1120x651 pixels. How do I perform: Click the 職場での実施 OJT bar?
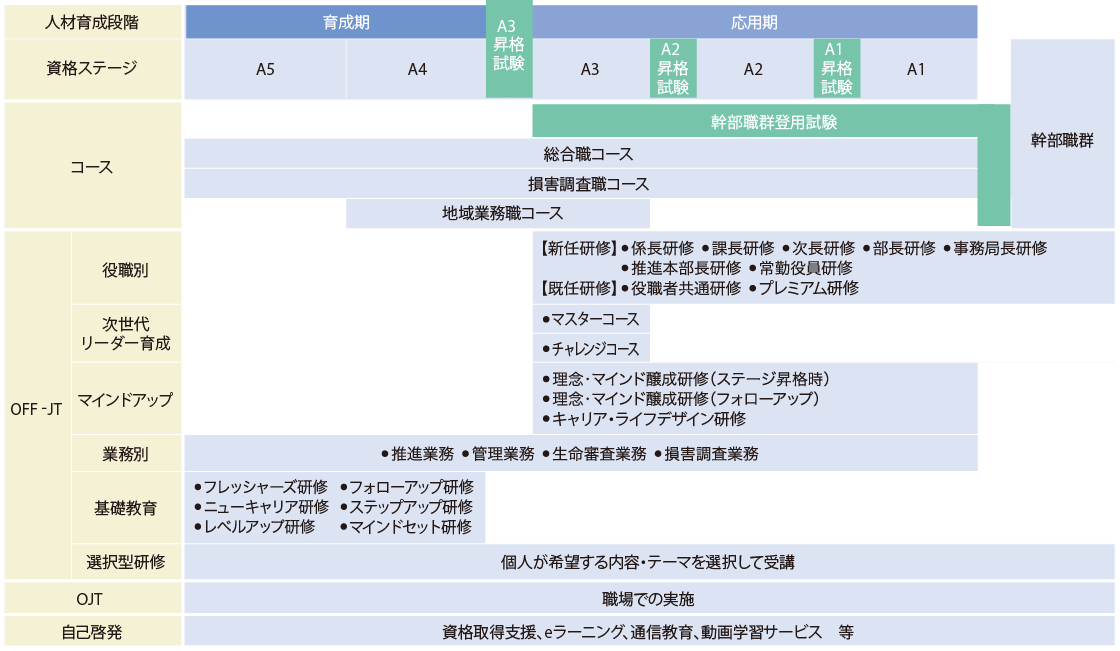click(x=648, y=599)
